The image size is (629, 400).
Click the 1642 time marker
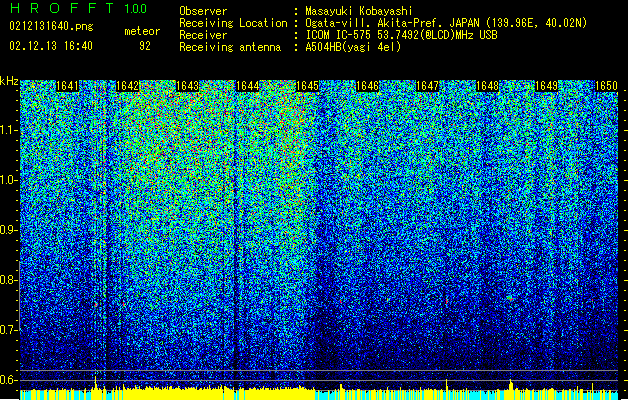pyautogui.click(x=127, y=86)
